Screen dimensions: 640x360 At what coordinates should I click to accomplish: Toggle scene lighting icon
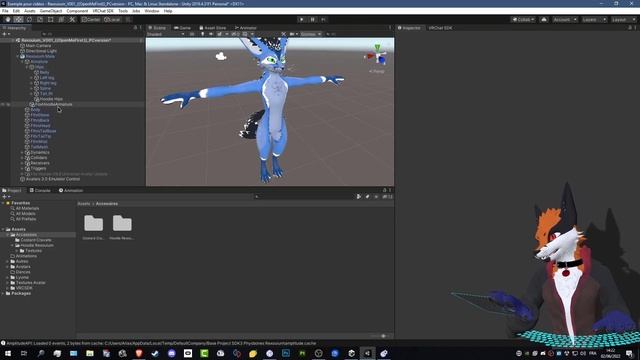pos(202,34)
